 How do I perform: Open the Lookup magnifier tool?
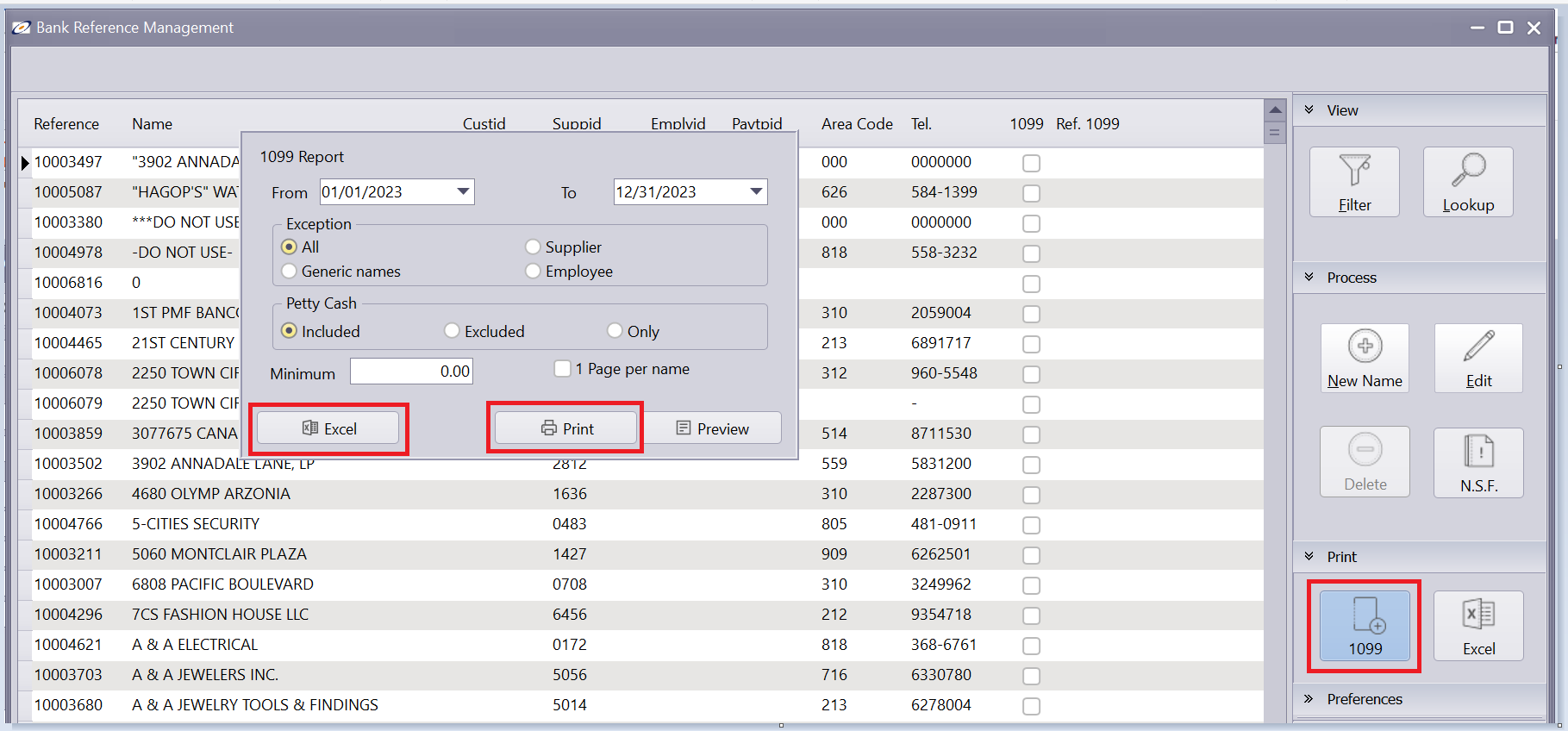1468,182
